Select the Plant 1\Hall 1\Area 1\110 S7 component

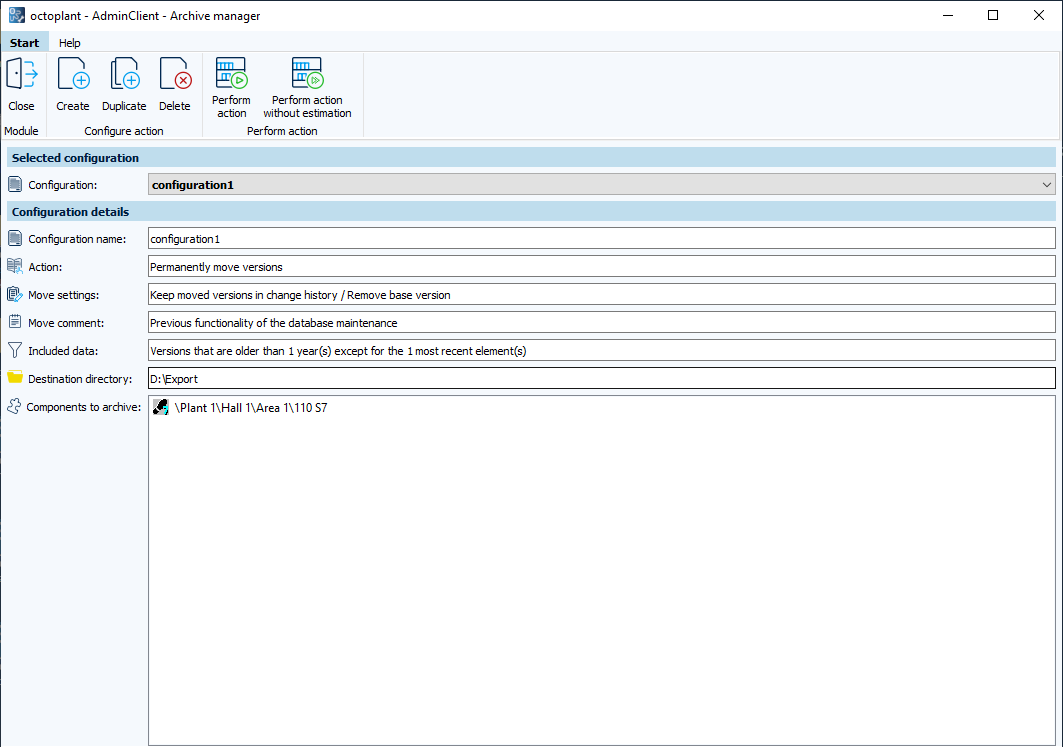tap(250, 407)
